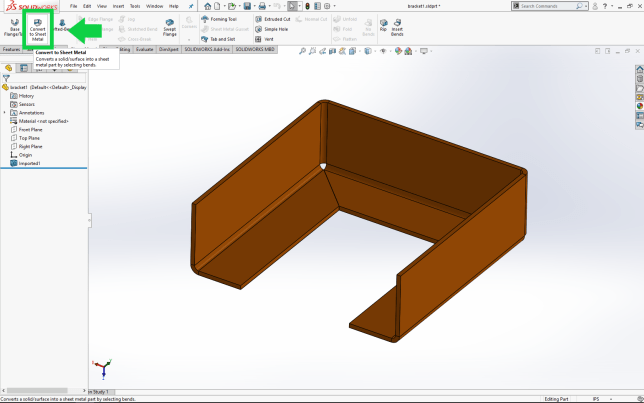Switch to the Features tab
644x403 pixels.
point(11,49)
